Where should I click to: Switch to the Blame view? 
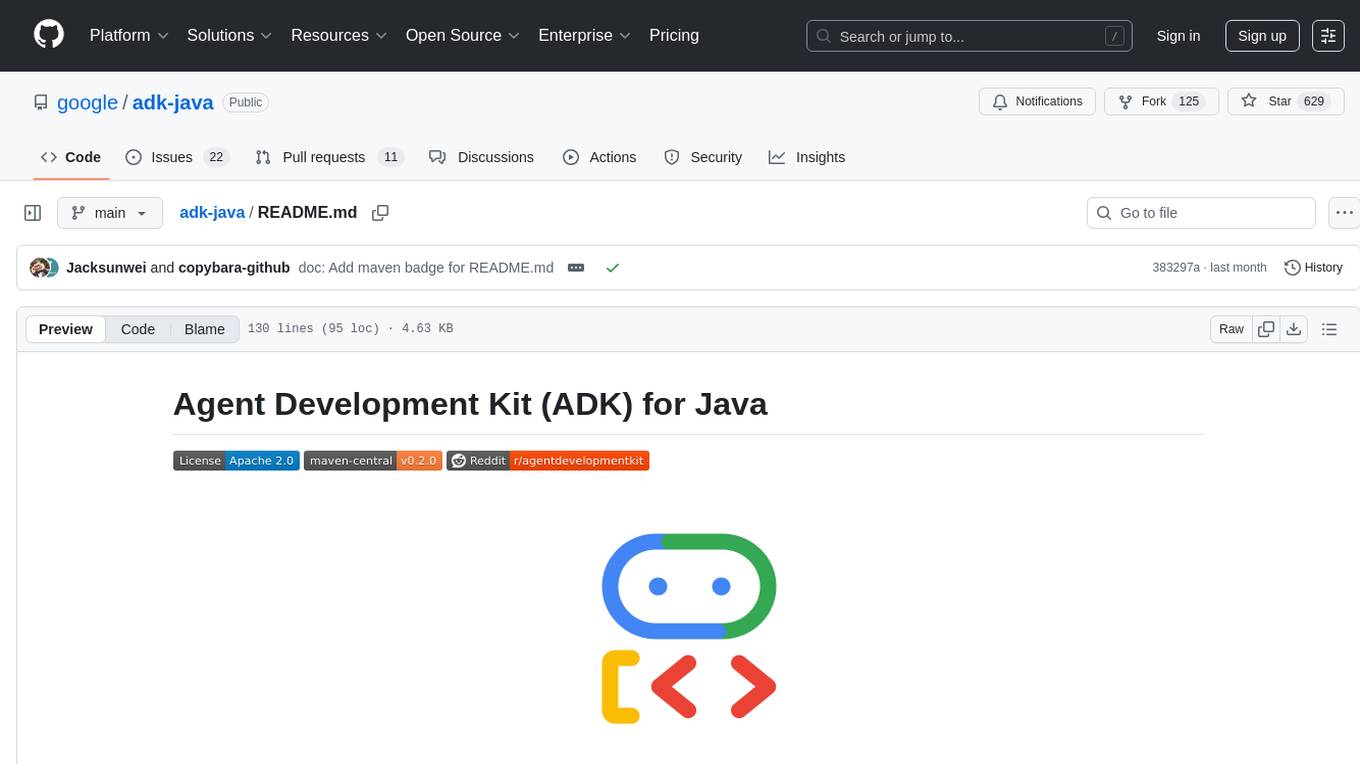coord(205,329)
